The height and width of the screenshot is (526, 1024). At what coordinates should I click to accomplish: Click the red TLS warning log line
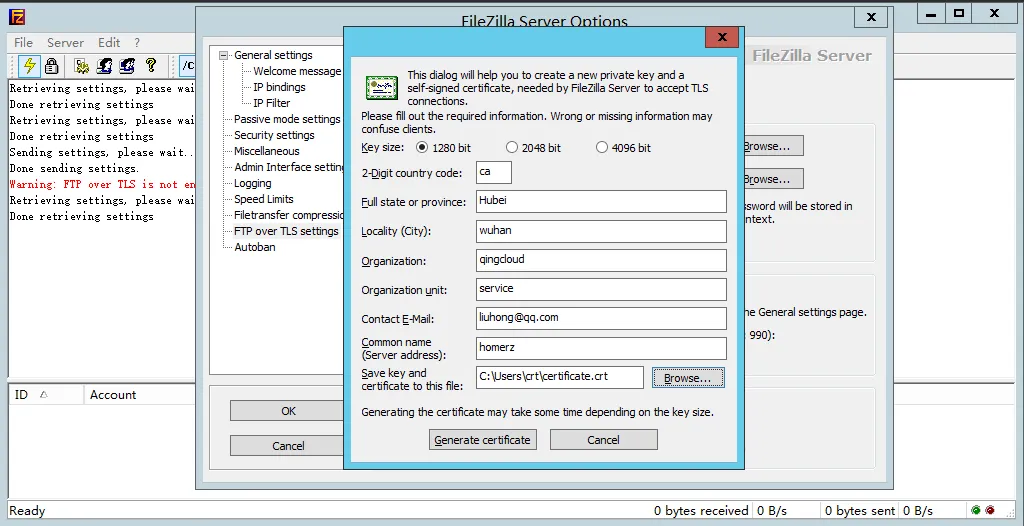(102, 185)
